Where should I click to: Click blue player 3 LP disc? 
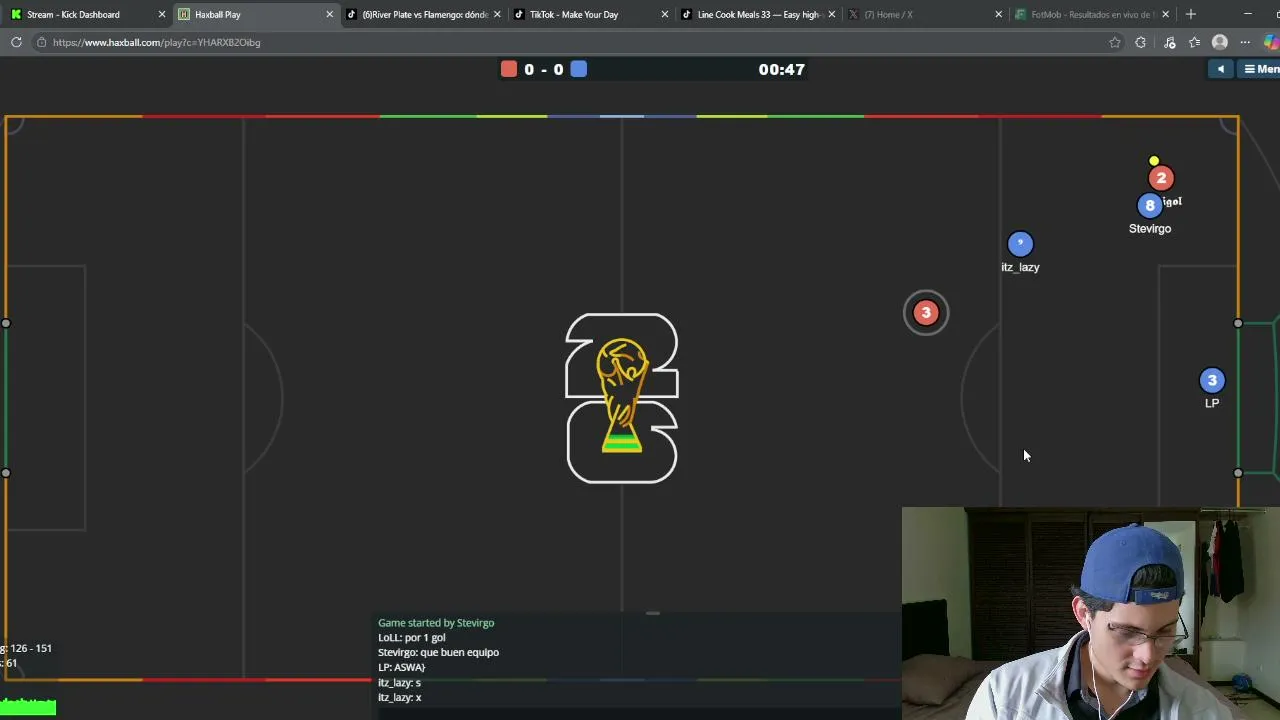[1212, 380]
